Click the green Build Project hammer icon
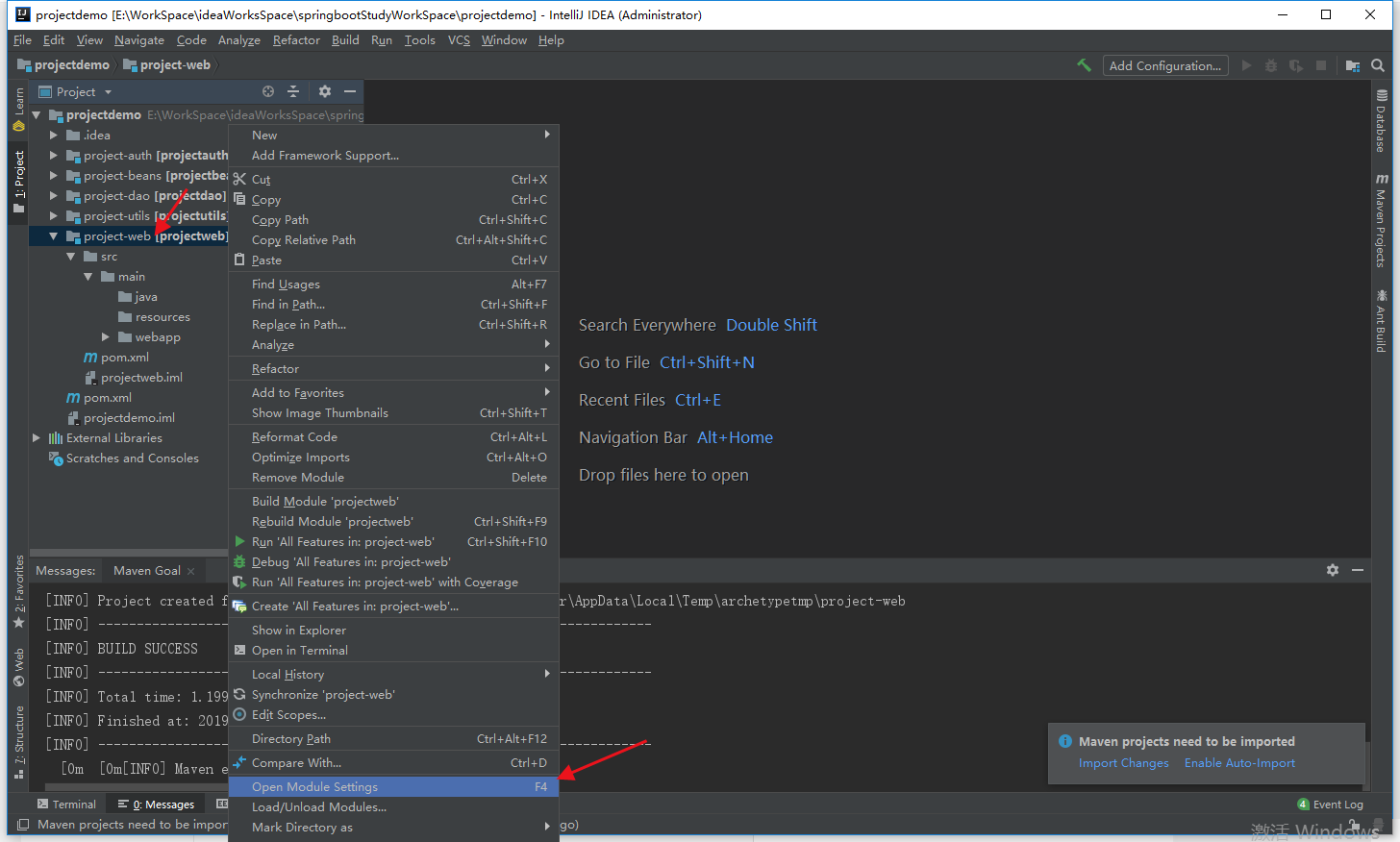1400x842 pixels. (1084, 65)
